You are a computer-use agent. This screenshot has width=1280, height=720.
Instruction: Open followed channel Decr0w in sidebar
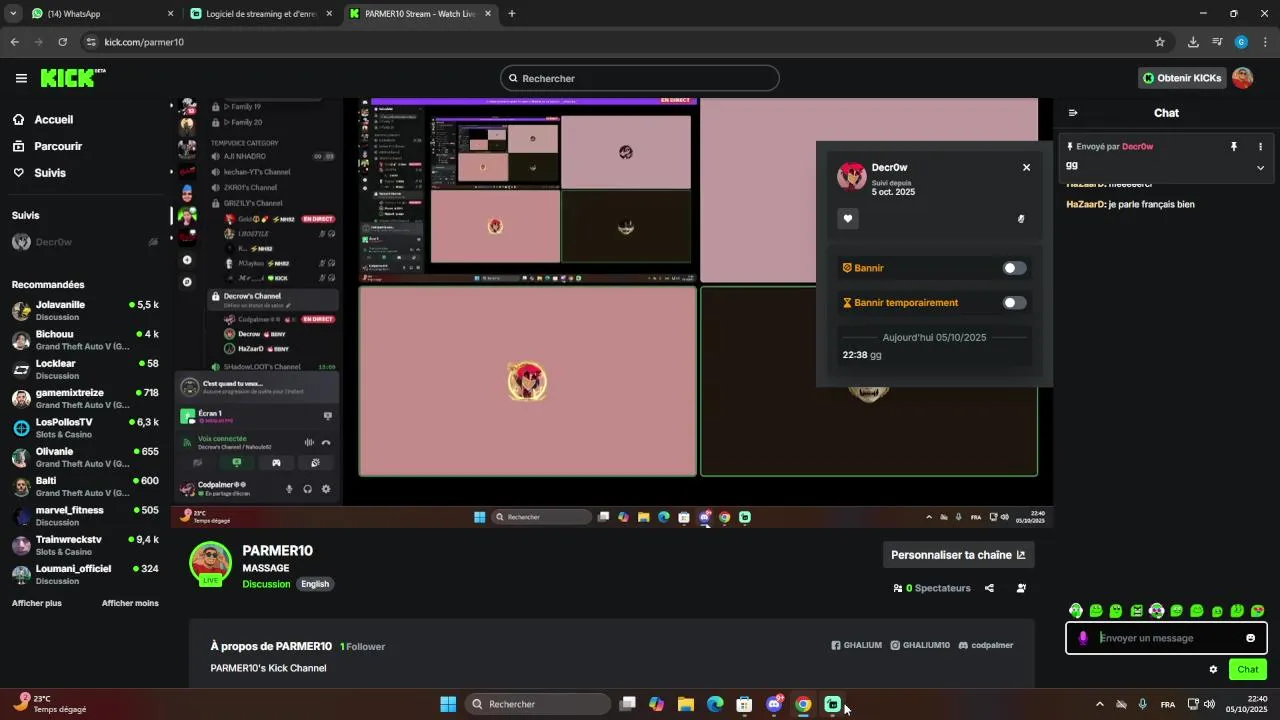[x=85, y=242]
